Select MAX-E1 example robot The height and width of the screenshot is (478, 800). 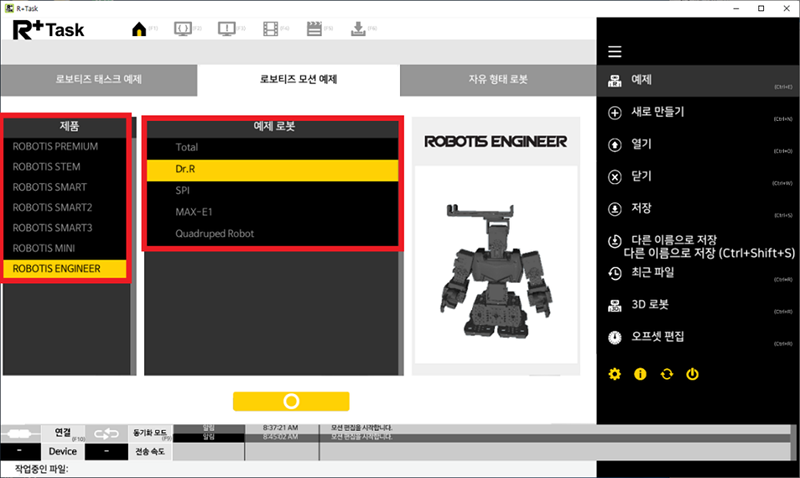[x=194, y=212]
